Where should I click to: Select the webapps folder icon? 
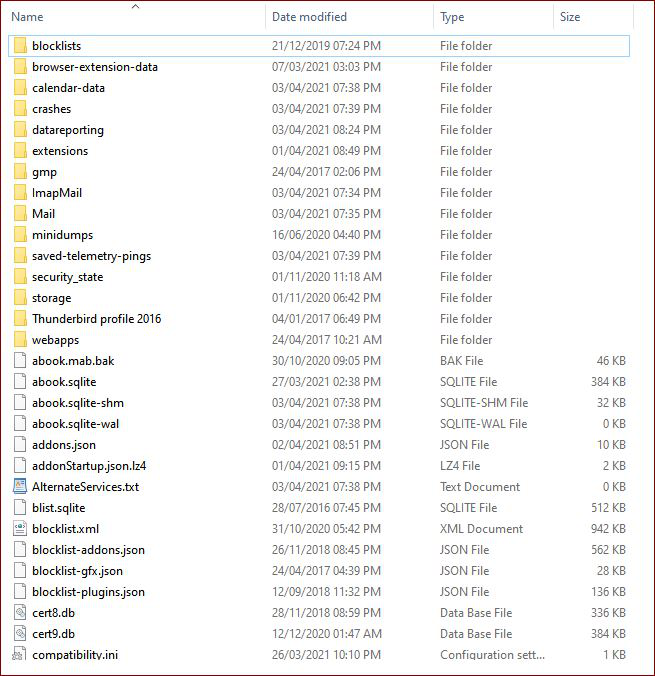(20, 340)
